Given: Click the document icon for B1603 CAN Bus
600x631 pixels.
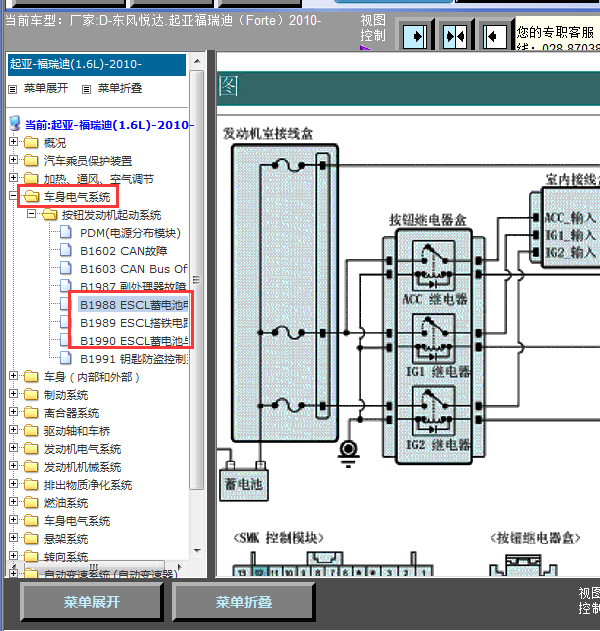Looking at the screenshot, I should point(66,268).
